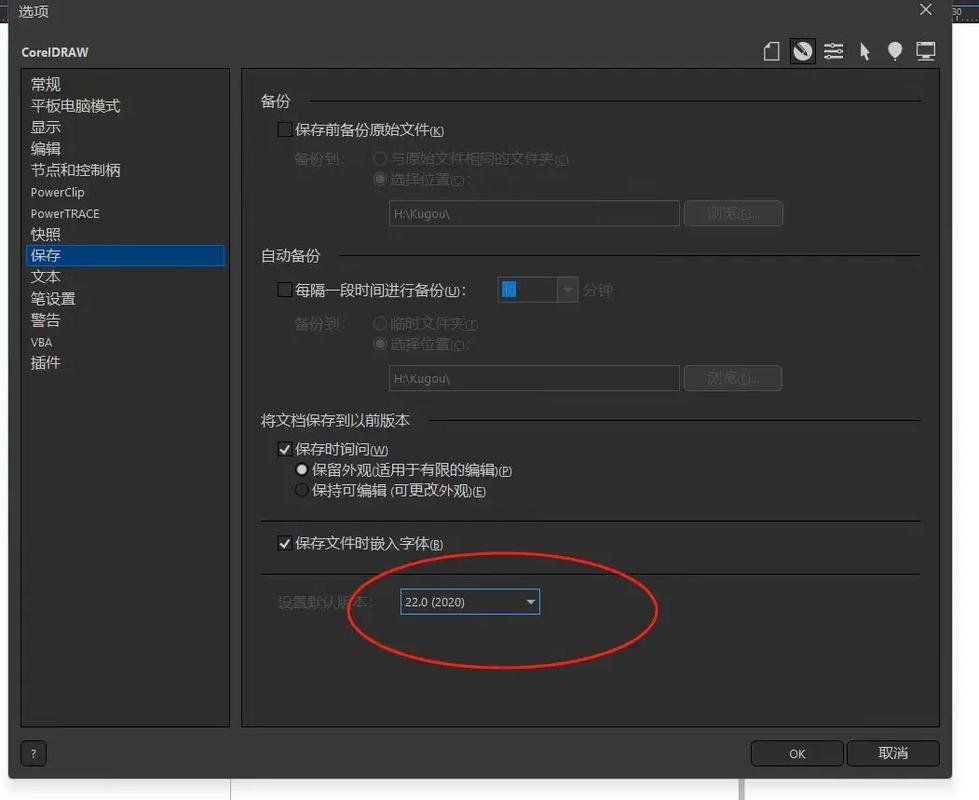
Task: Select 保留外观 radio option
Action: pyautogui.click(x=302, y=470)
